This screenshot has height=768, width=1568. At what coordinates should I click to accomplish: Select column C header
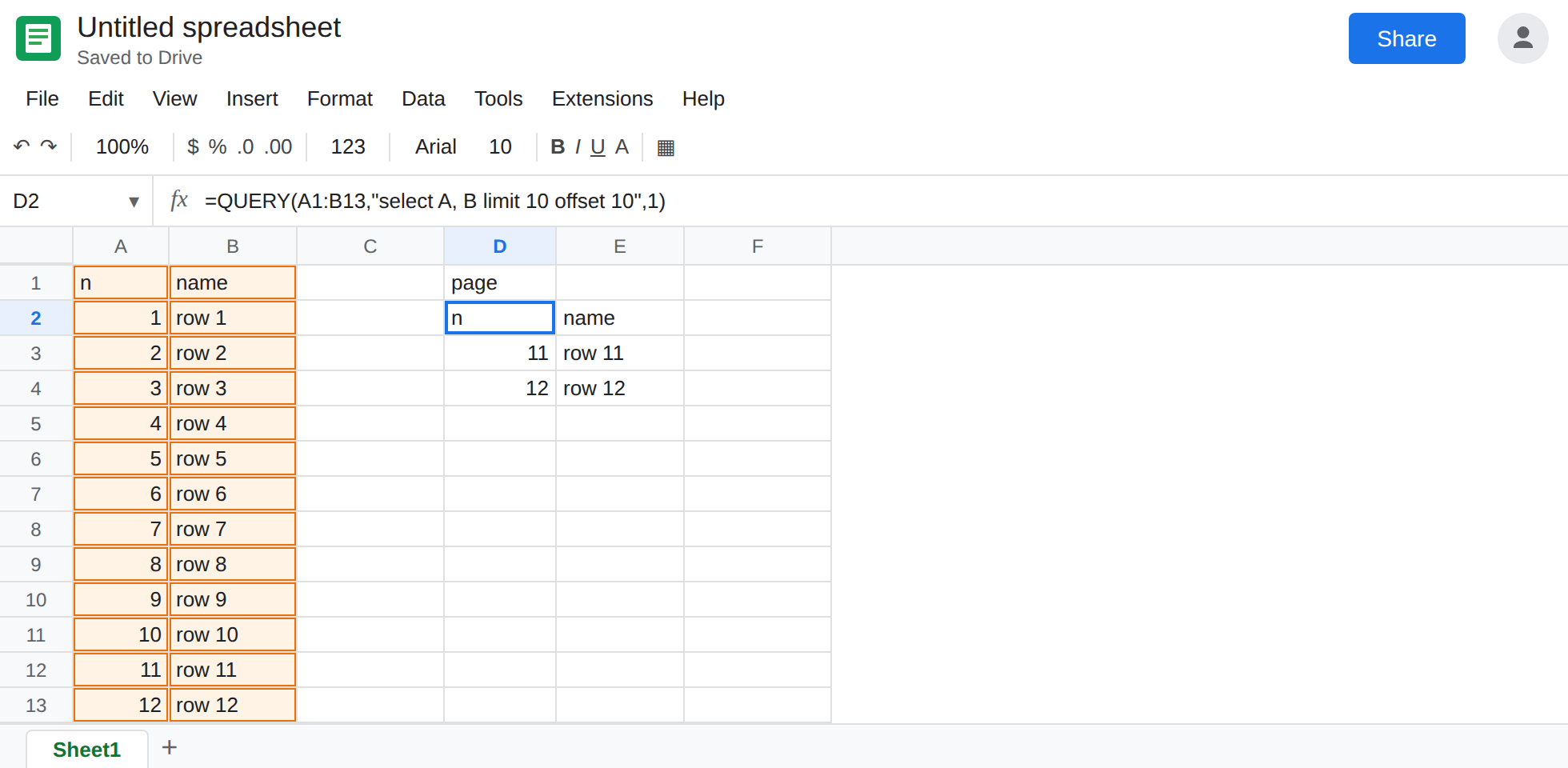pos(370,246)
